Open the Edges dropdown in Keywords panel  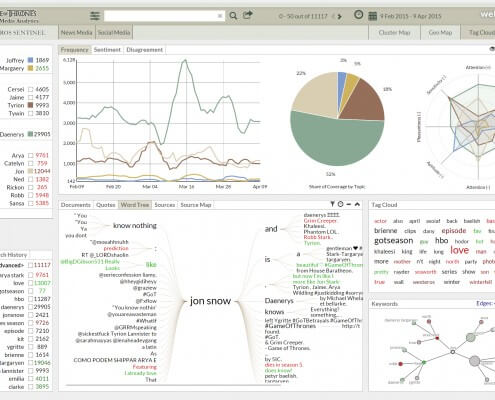point(485,303)
